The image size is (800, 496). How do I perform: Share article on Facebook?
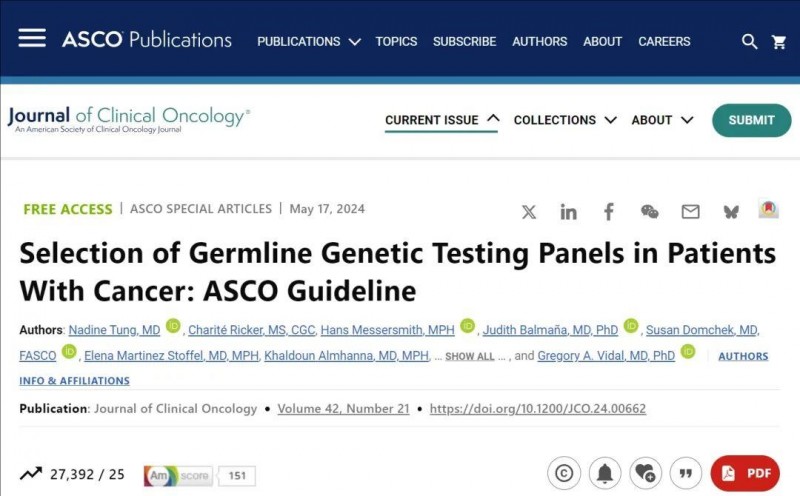[x=609, y=211]
